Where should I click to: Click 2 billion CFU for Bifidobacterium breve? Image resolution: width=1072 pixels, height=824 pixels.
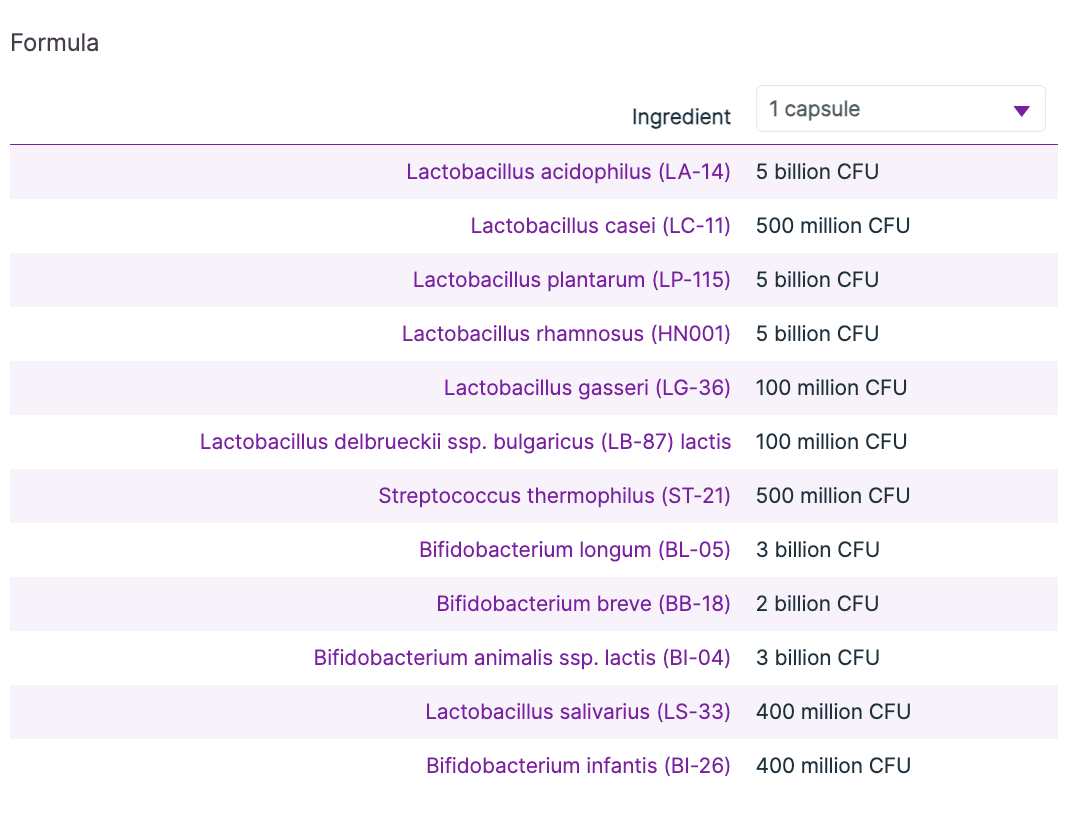[x=817, y=604]
